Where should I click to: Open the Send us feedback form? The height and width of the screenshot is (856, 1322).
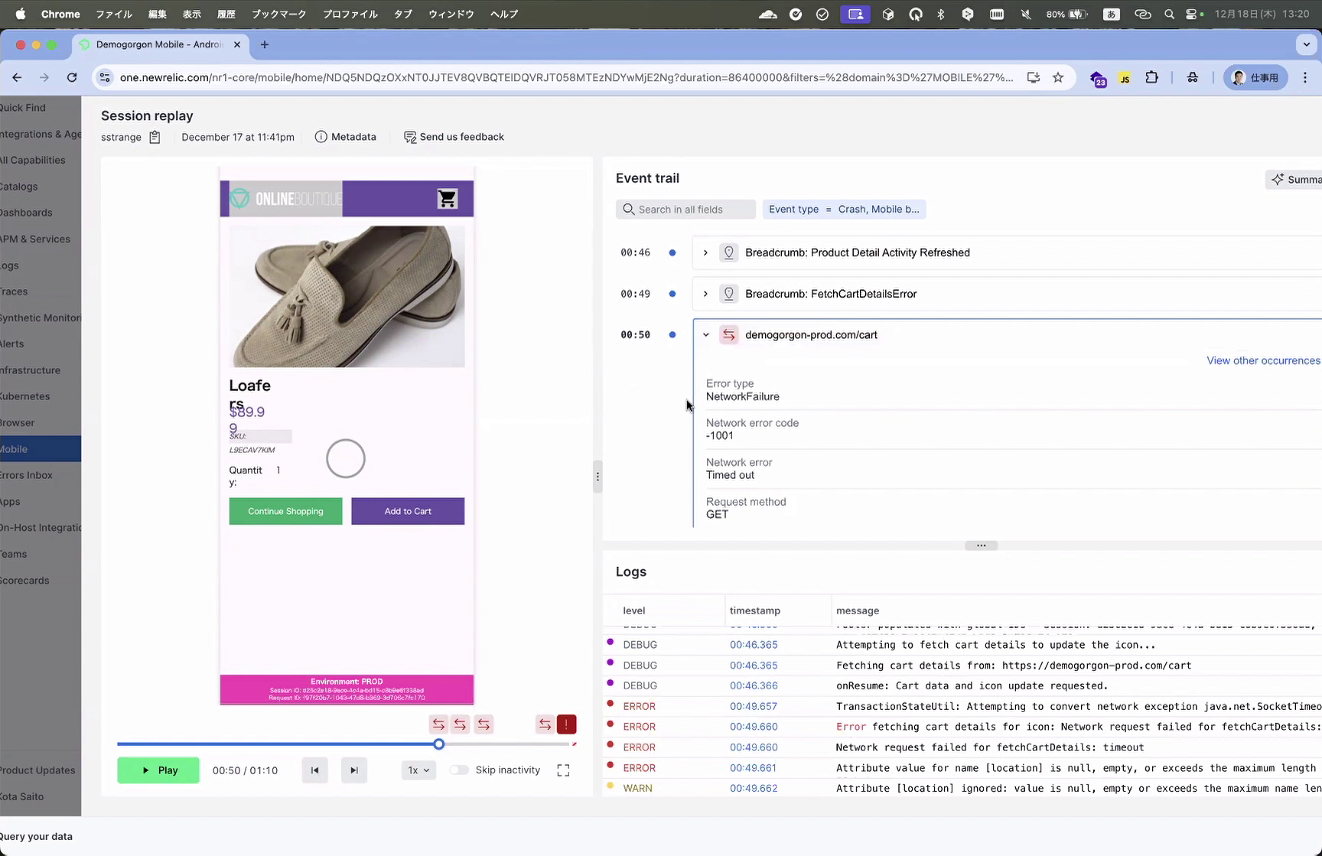coord(454,137)
